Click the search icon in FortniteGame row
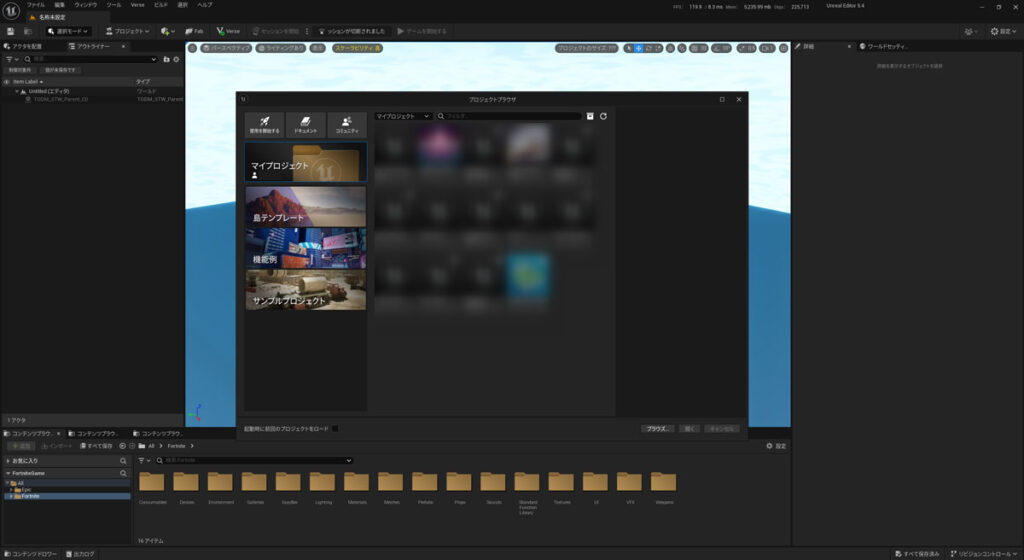Image resolution: width=1024 pixels, height=560 pixels. pyautogui.click(x=123, y=473)
